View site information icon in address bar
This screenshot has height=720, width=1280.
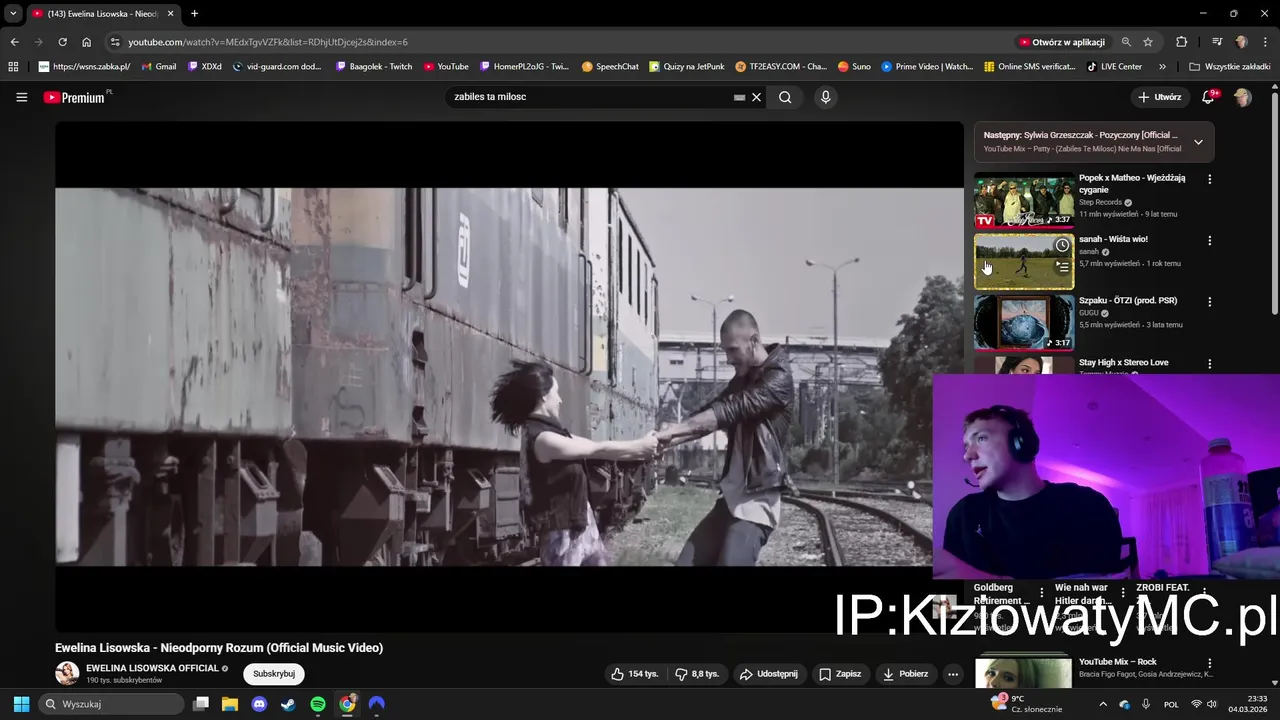pos(115,42)
